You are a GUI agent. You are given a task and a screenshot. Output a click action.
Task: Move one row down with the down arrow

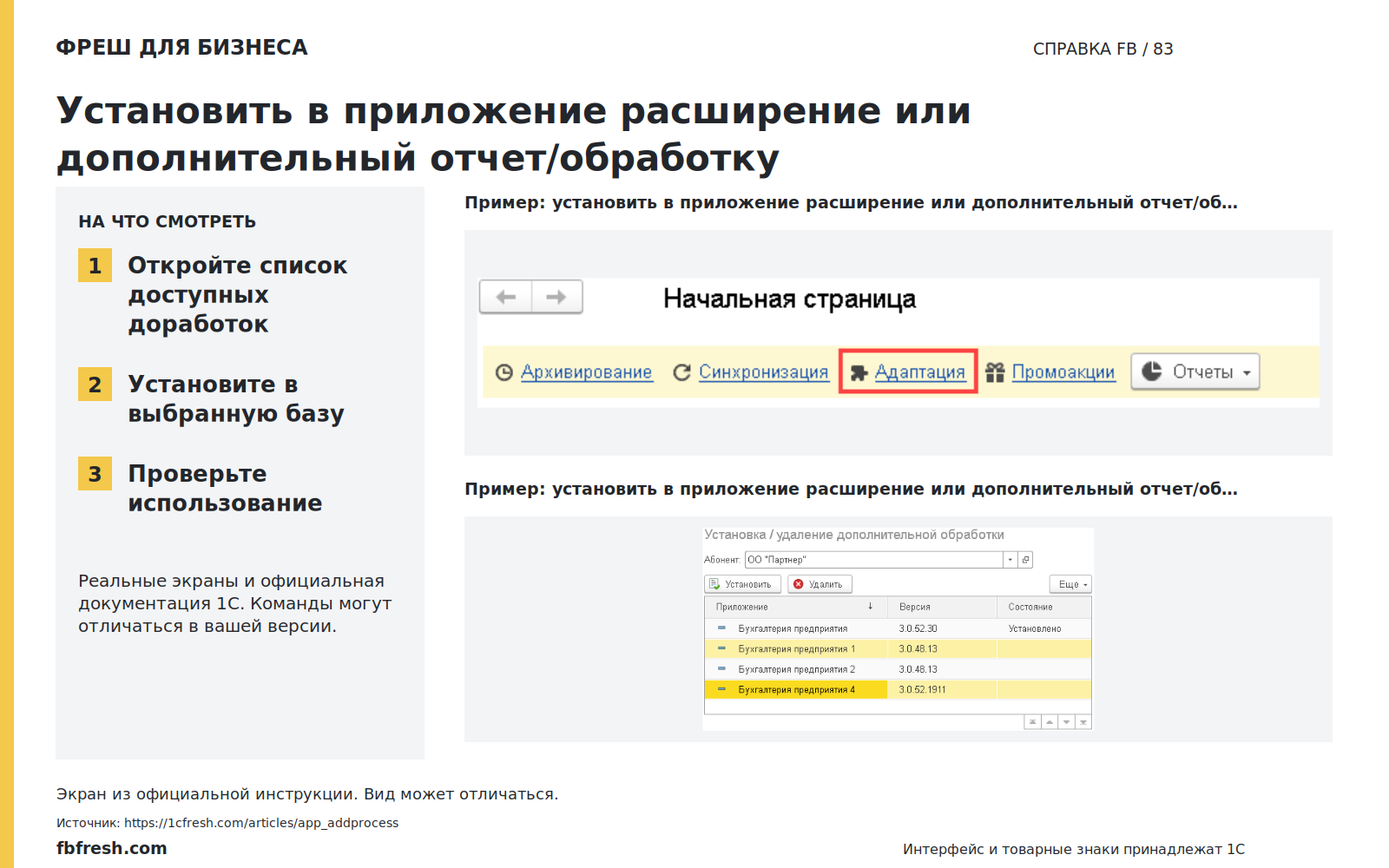click(x=1066, y=722)
